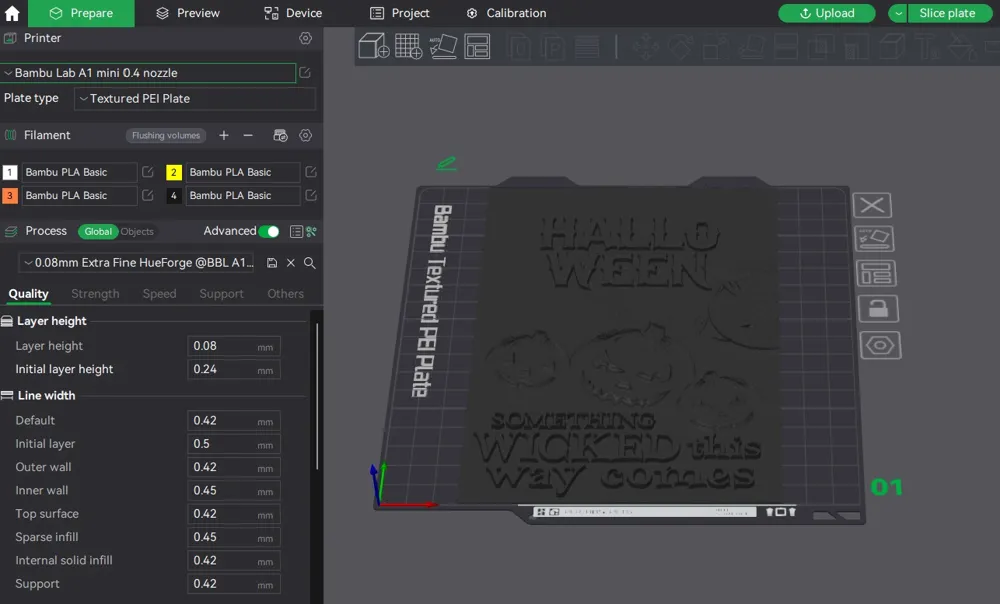1000x604 pixels.
Task: Arrange objects on plate 01
Action: [x=877, y=274]
